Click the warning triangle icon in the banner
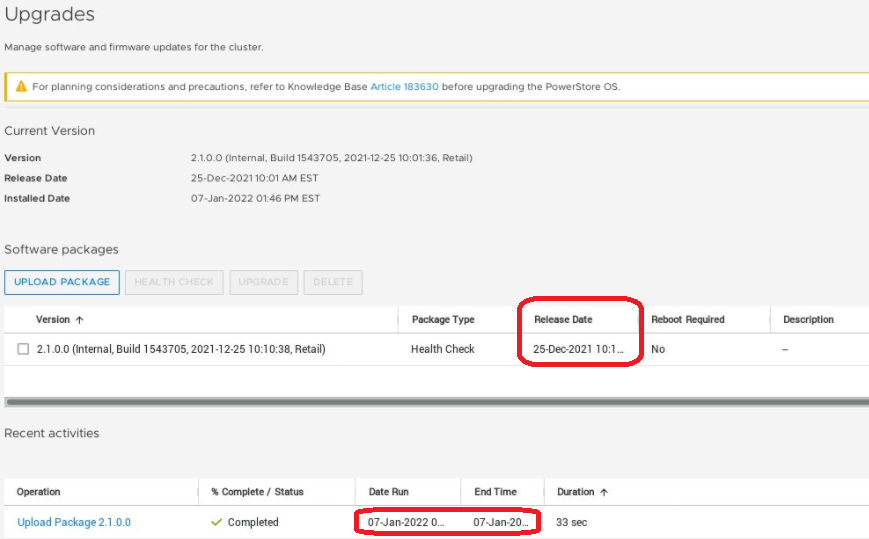The image size is (869, 539). pos(21,87)
